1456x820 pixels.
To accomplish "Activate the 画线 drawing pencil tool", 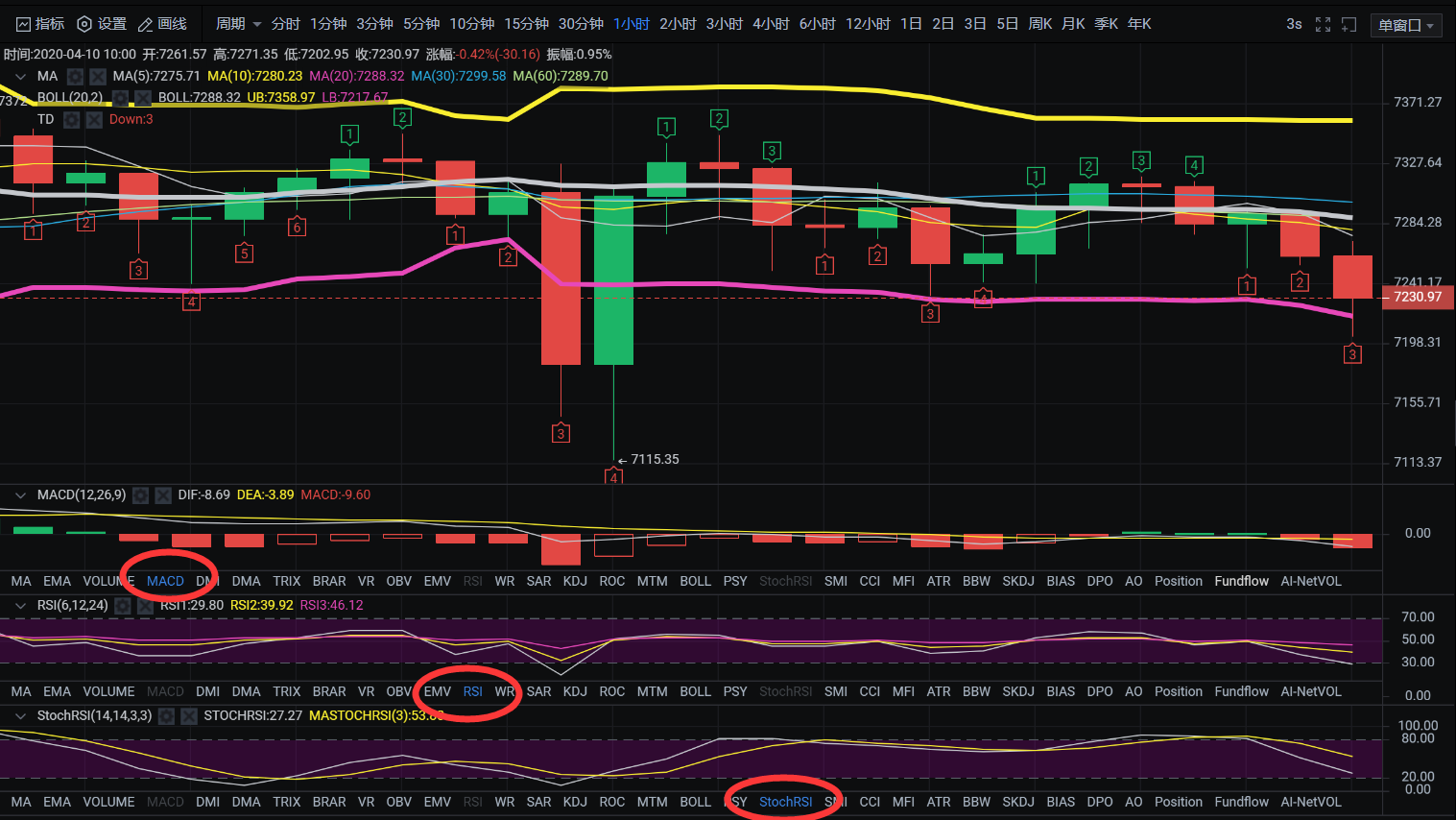I will click(146, 24).
